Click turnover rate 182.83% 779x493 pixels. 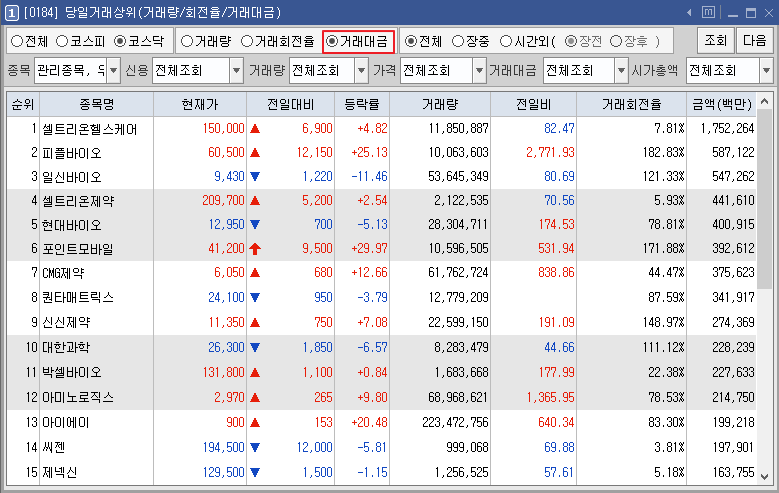663,152
